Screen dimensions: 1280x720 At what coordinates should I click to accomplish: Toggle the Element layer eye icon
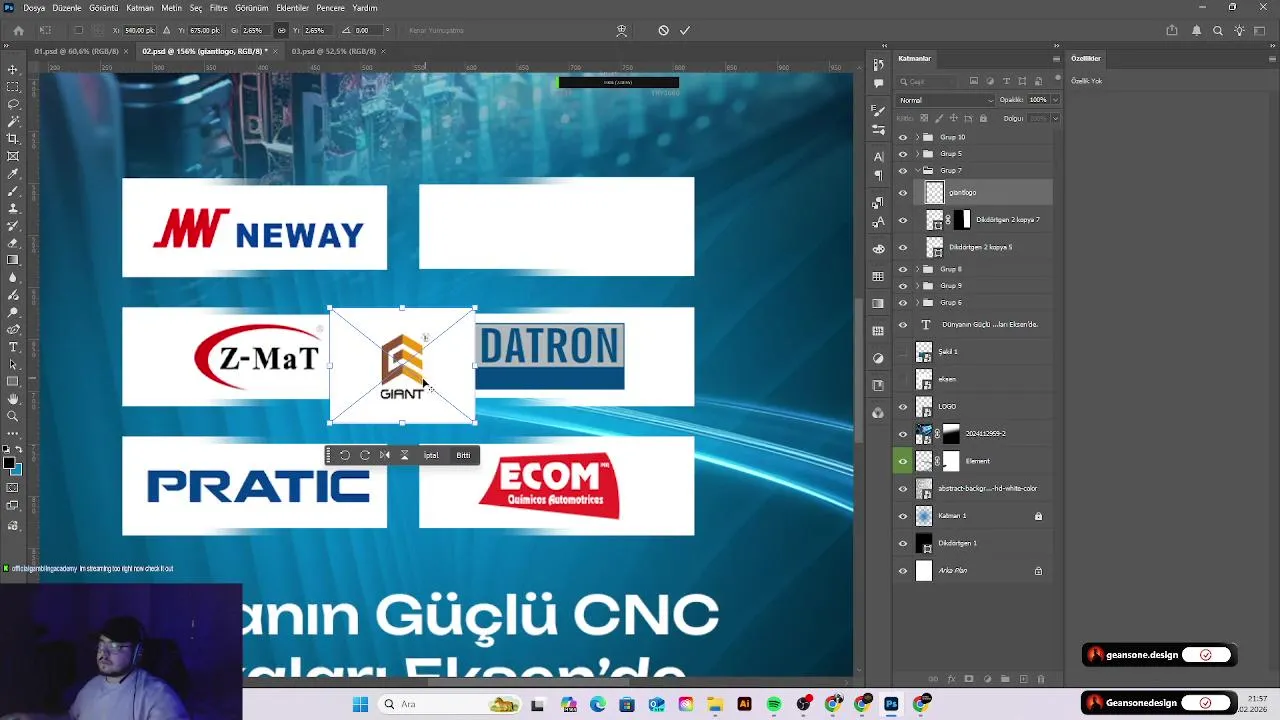[903, 461]
